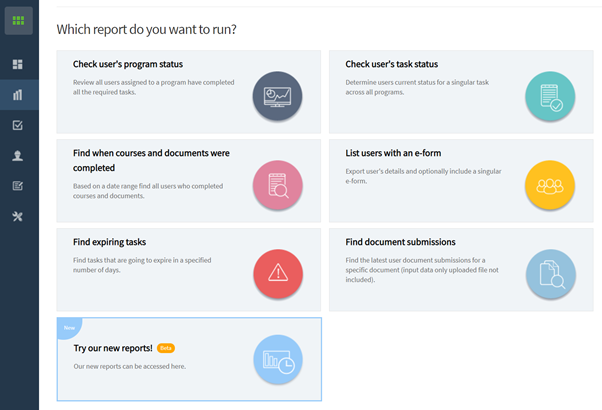Click the orange Beta badge
Viewport: 602px width, 410px height.
[x=166, y=348]
